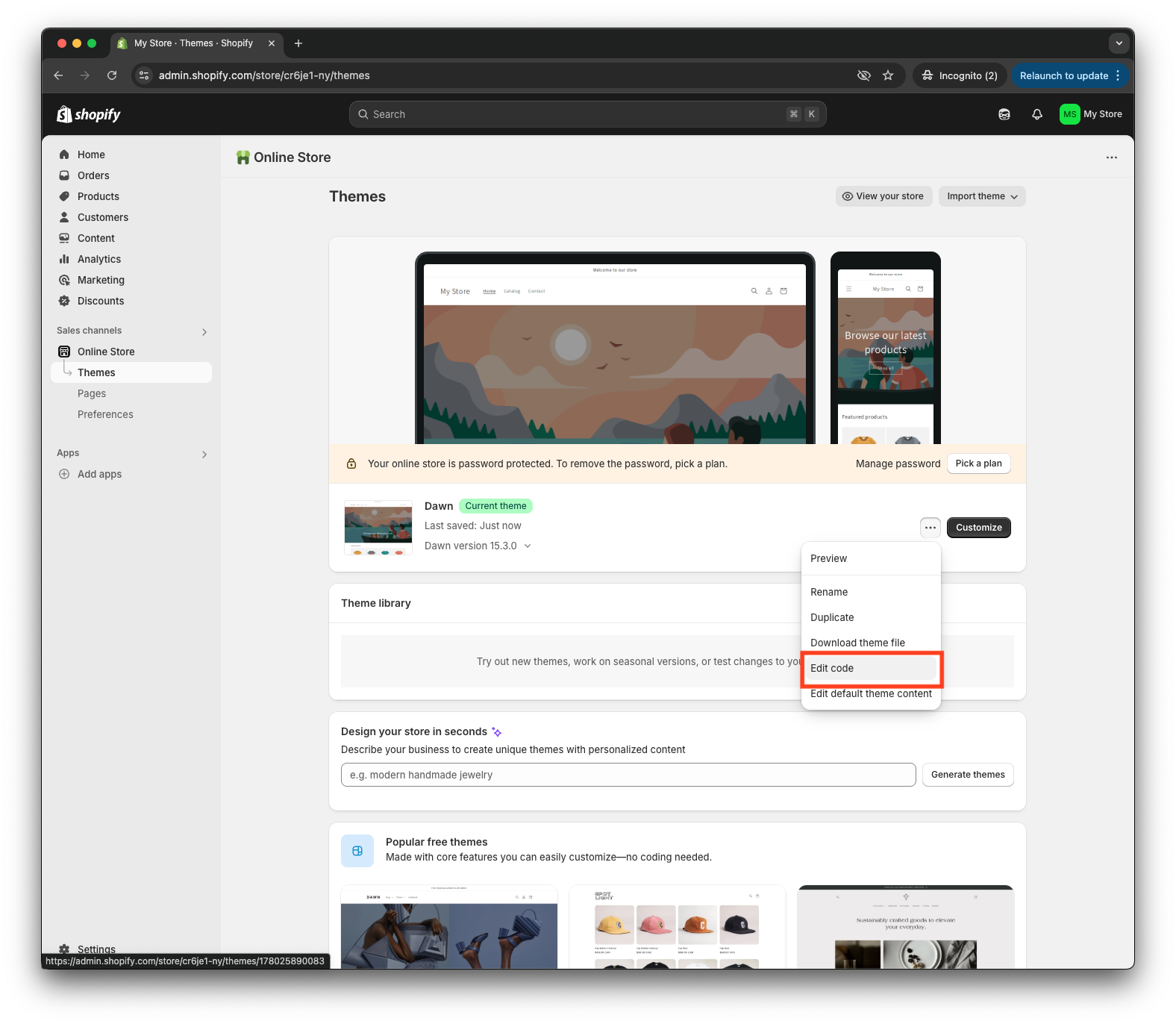The width and height of the screenshot is (1176, 1024).
Task: Choose Duplicate in the theme menu
Action: (x=832, y=617)
